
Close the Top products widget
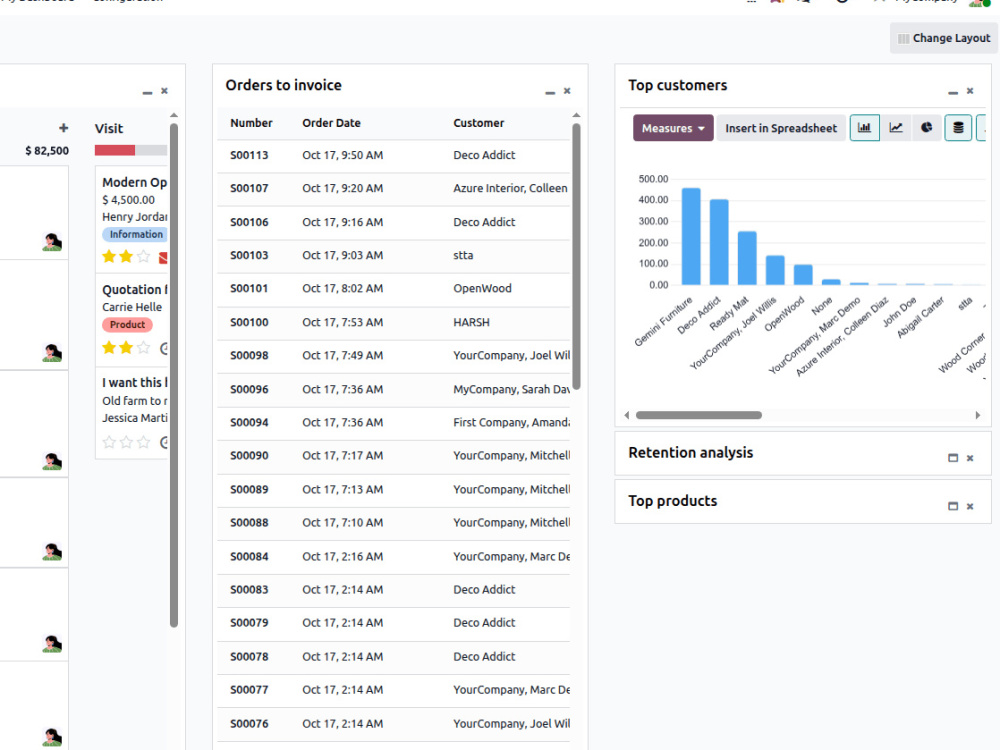click(970, 506)
